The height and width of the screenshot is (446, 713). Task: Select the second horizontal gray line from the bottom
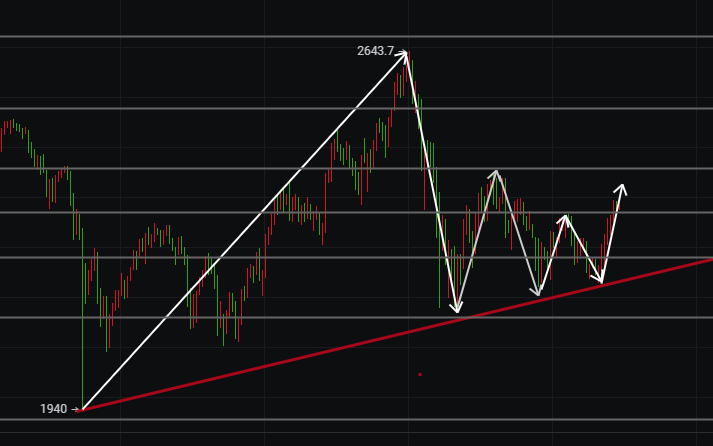point(200,317)
